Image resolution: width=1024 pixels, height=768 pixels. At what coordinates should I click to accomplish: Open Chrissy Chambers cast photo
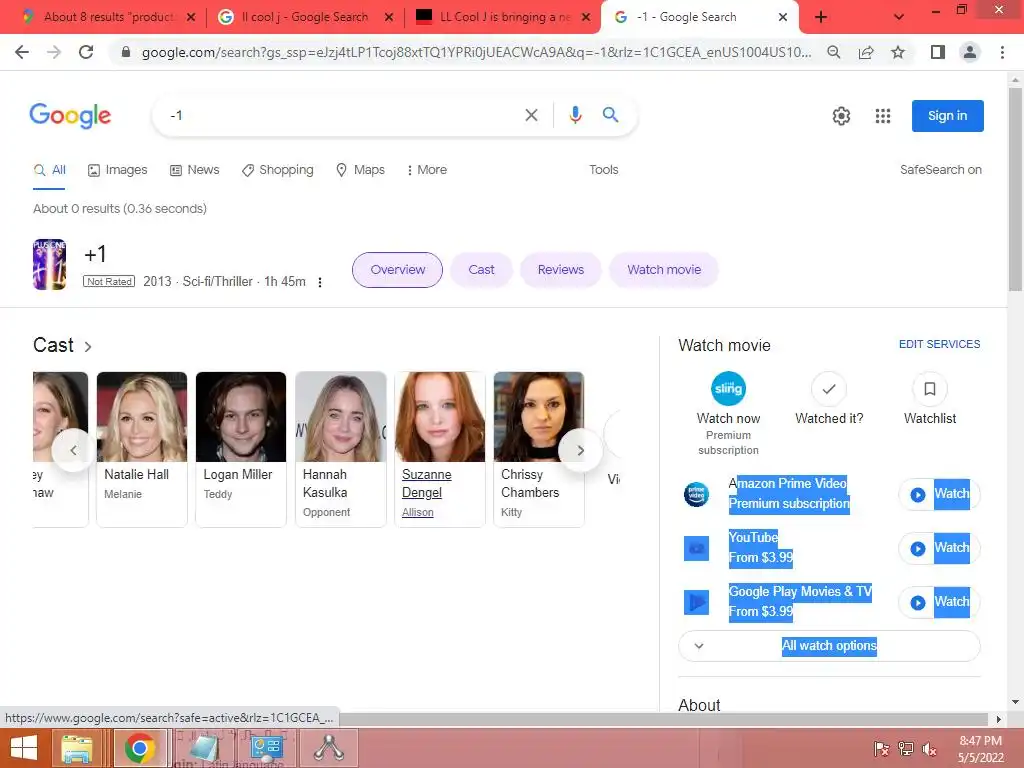(x=539, y=417)
